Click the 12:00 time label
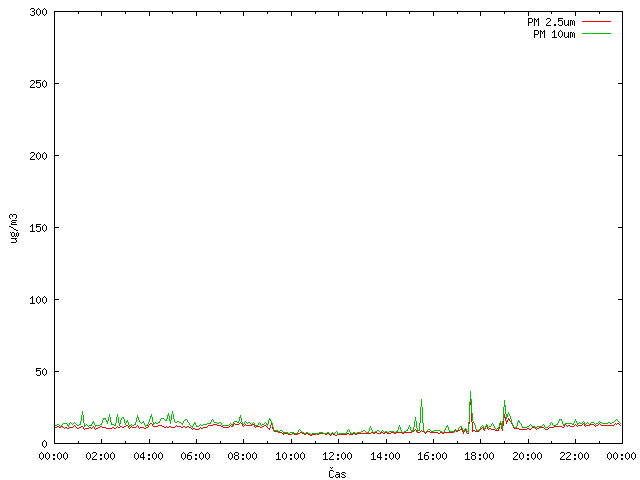Image resolution: width=640 pixels, height=480 pixels. point(337,456)
